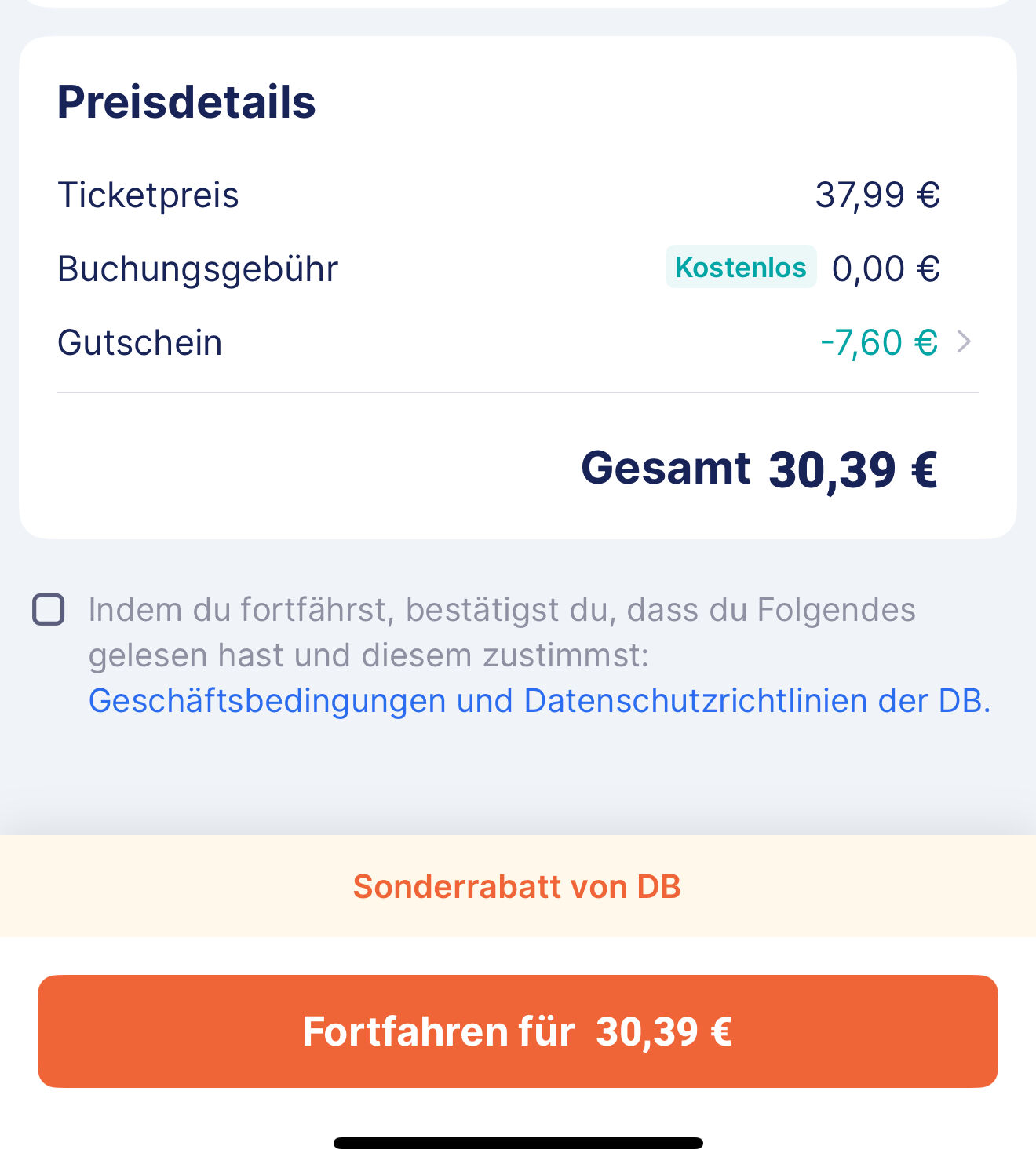
Task: Tap the '€' symbol next to the 30,39 total
Action: coord(925,469)
